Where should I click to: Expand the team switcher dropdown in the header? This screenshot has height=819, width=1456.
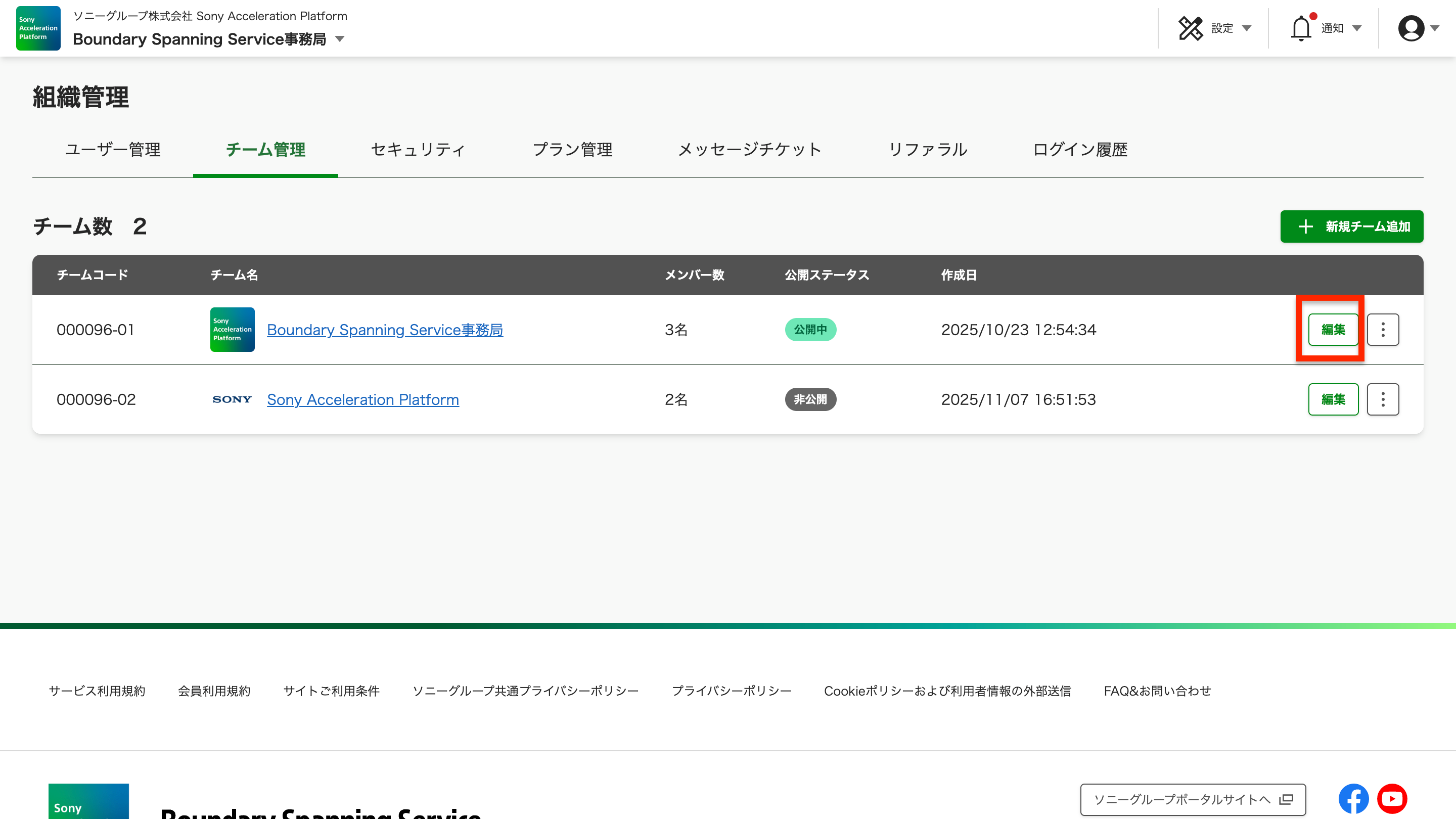point(339,39)
